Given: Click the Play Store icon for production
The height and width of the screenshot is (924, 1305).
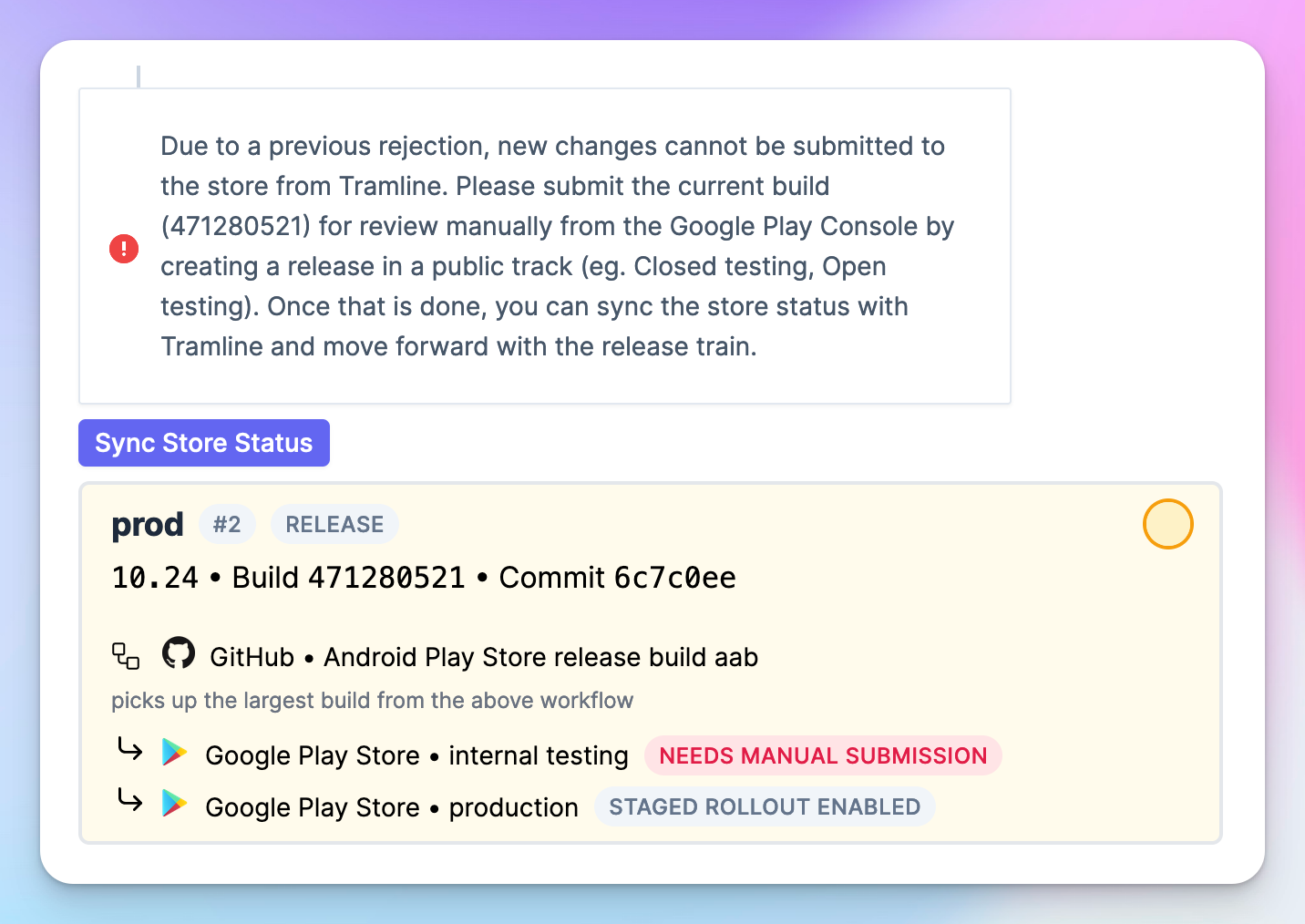Looking at the screenshot, I should [x=174, y=804].
